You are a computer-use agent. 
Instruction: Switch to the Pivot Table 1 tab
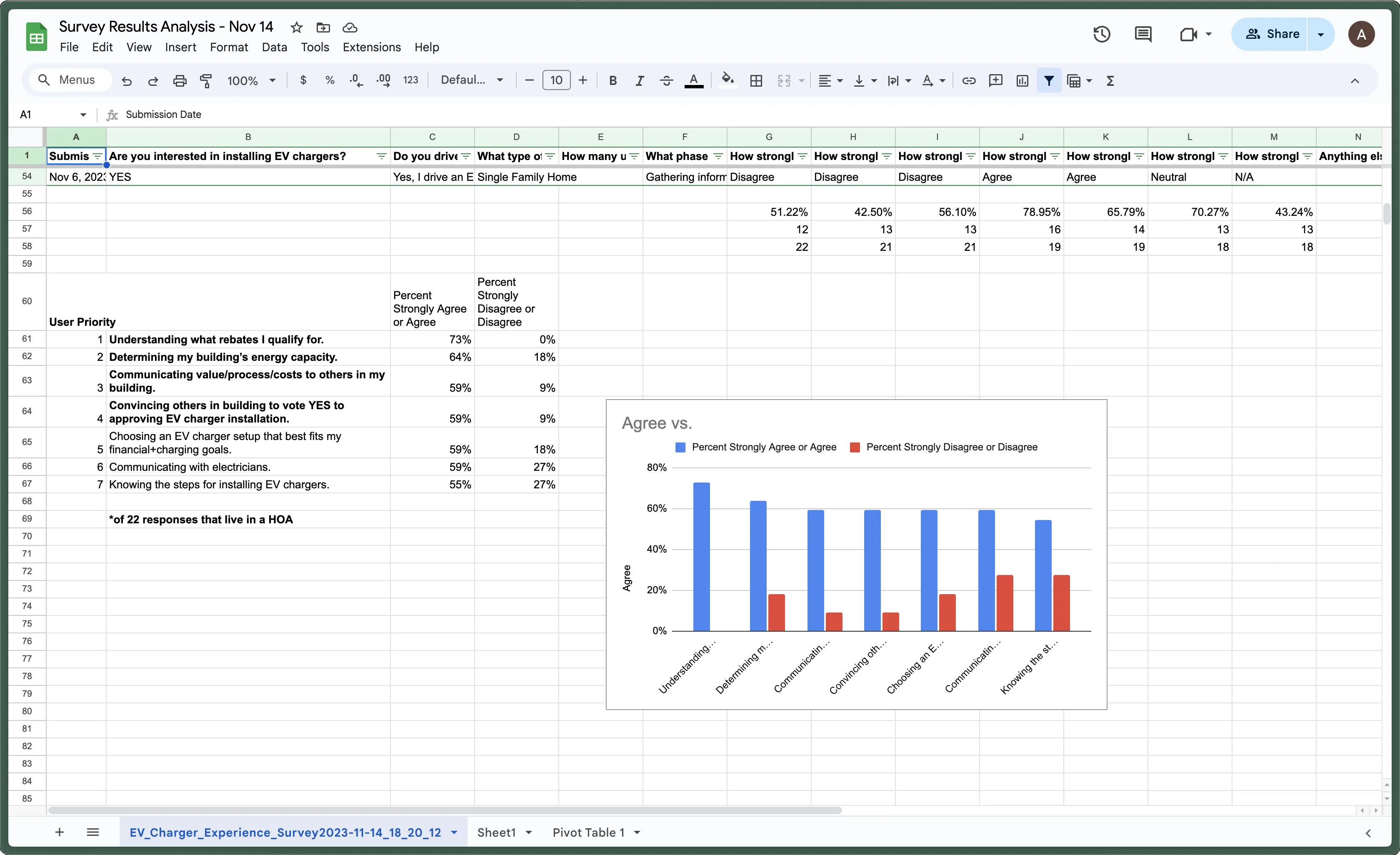click(x=588, y=832)
